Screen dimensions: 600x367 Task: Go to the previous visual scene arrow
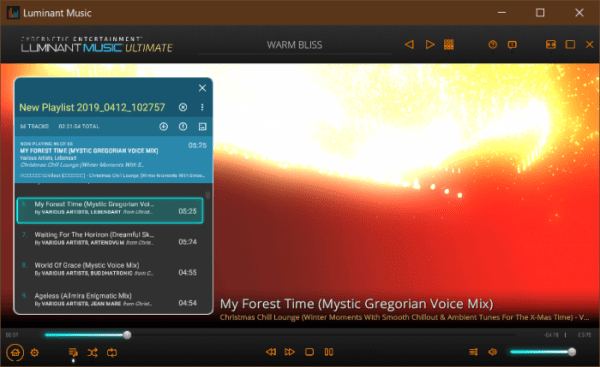(409, 45)
